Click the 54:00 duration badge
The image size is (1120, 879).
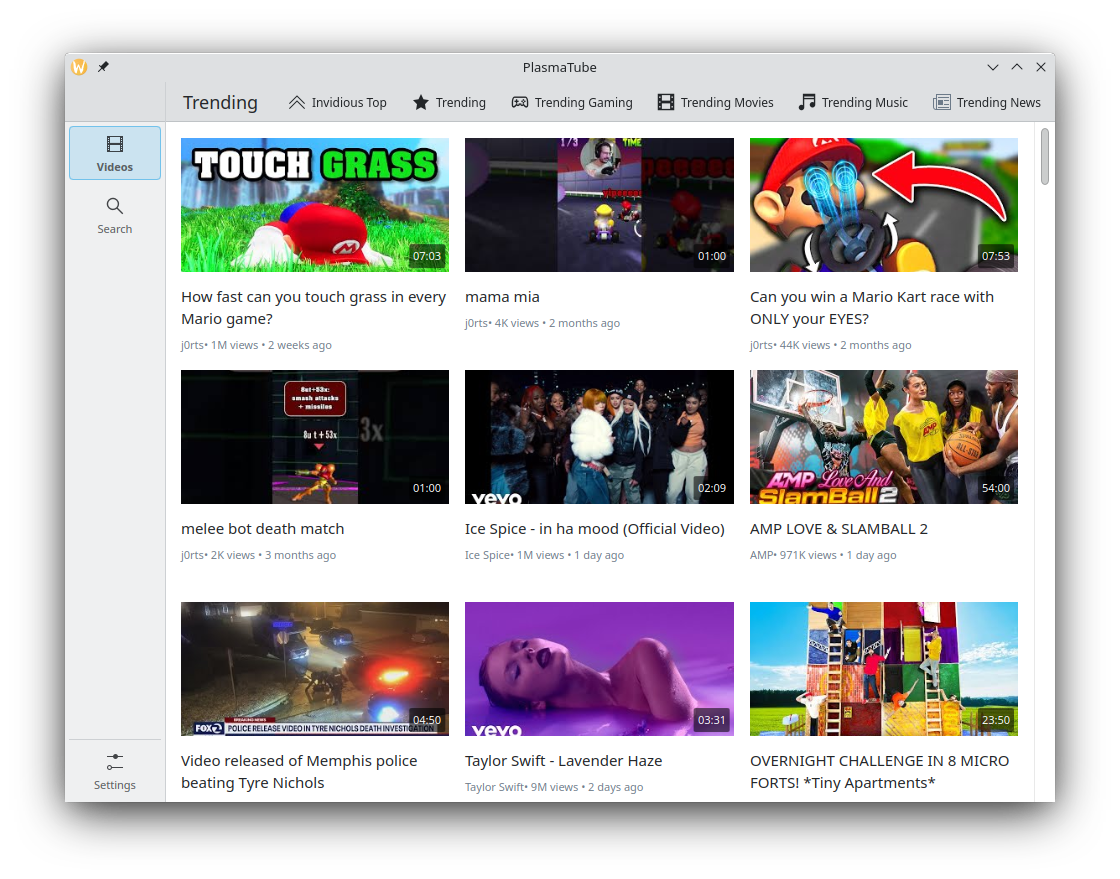(x=996, y=488)
